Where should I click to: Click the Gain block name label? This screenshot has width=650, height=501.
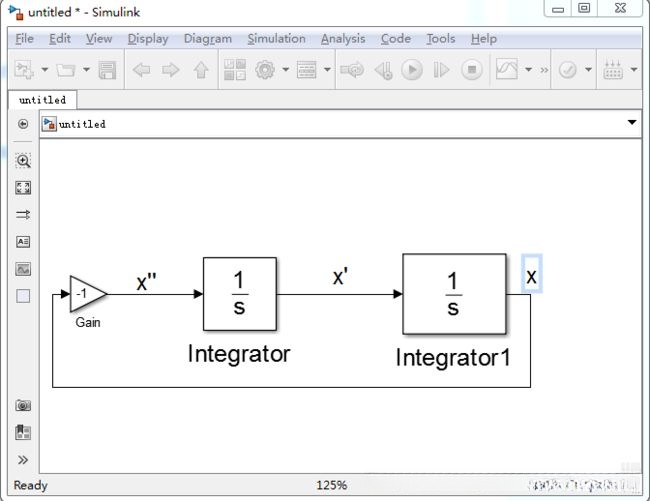tap(88, 322)
